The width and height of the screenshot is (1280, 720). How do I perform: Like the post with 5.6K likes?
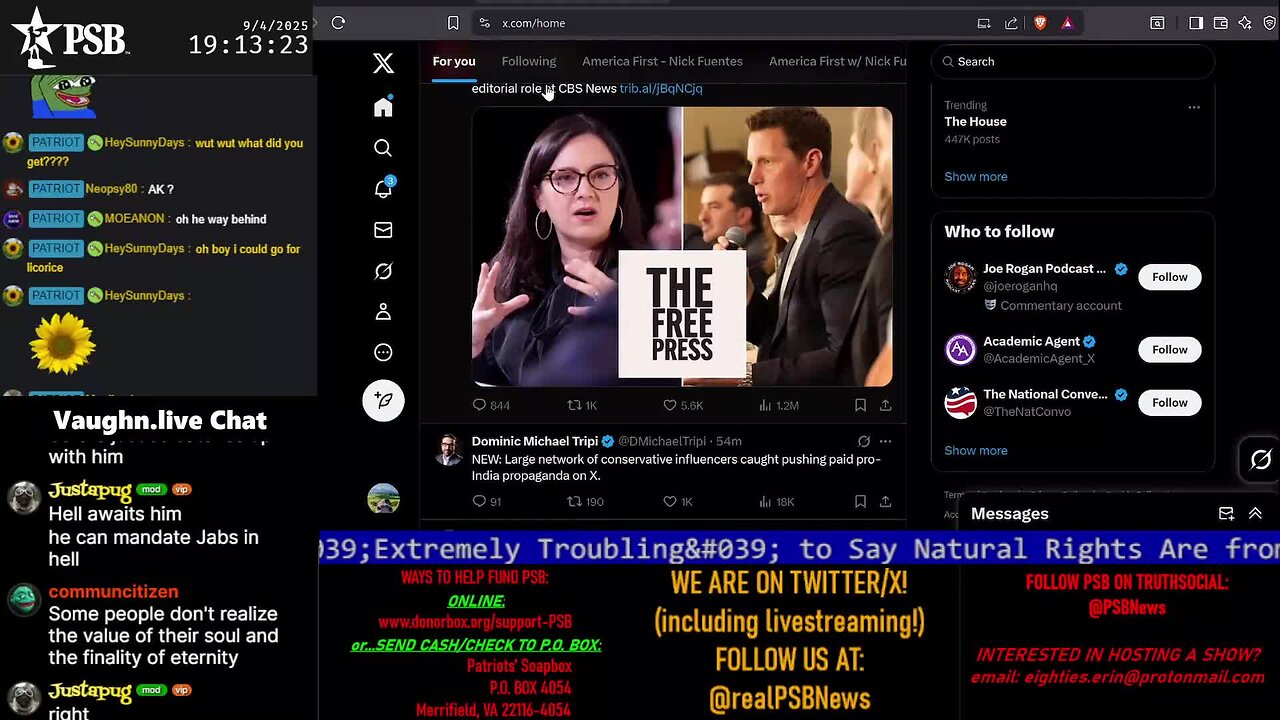click(x=683, y=405)
